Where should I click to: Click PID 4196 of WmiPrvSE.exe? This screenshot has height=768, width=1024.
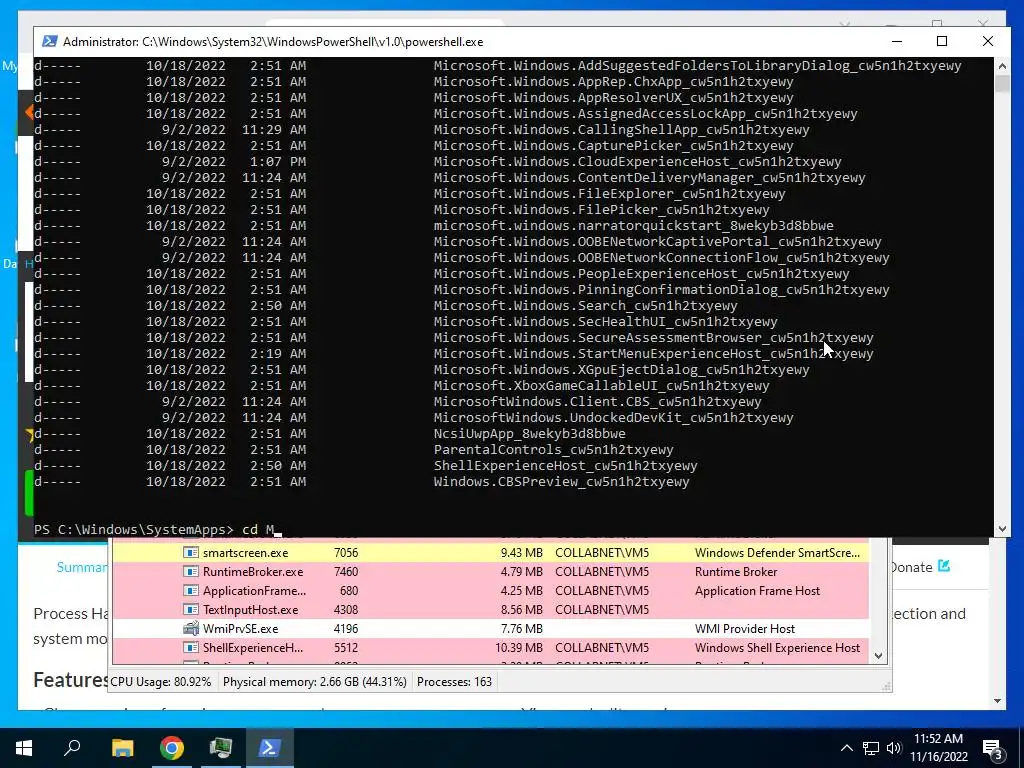tap(345, 629)
